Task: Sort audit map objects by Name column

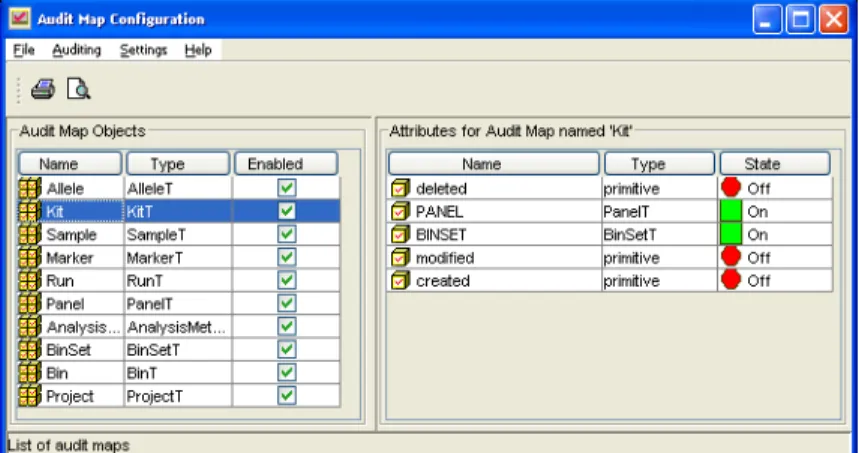Action: click(70, 164)
